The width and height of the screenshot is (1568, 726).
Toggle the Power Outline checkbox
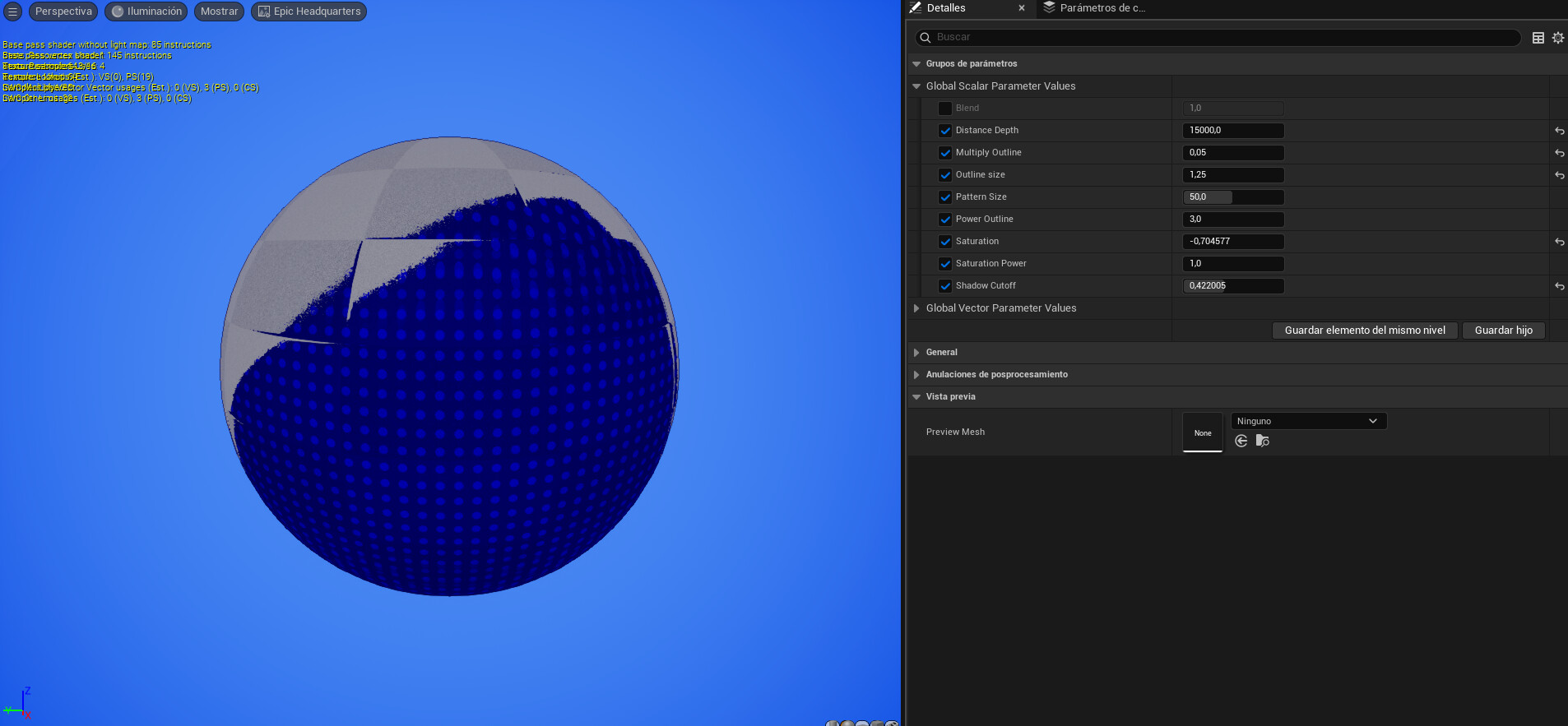(x=945, y=220)
